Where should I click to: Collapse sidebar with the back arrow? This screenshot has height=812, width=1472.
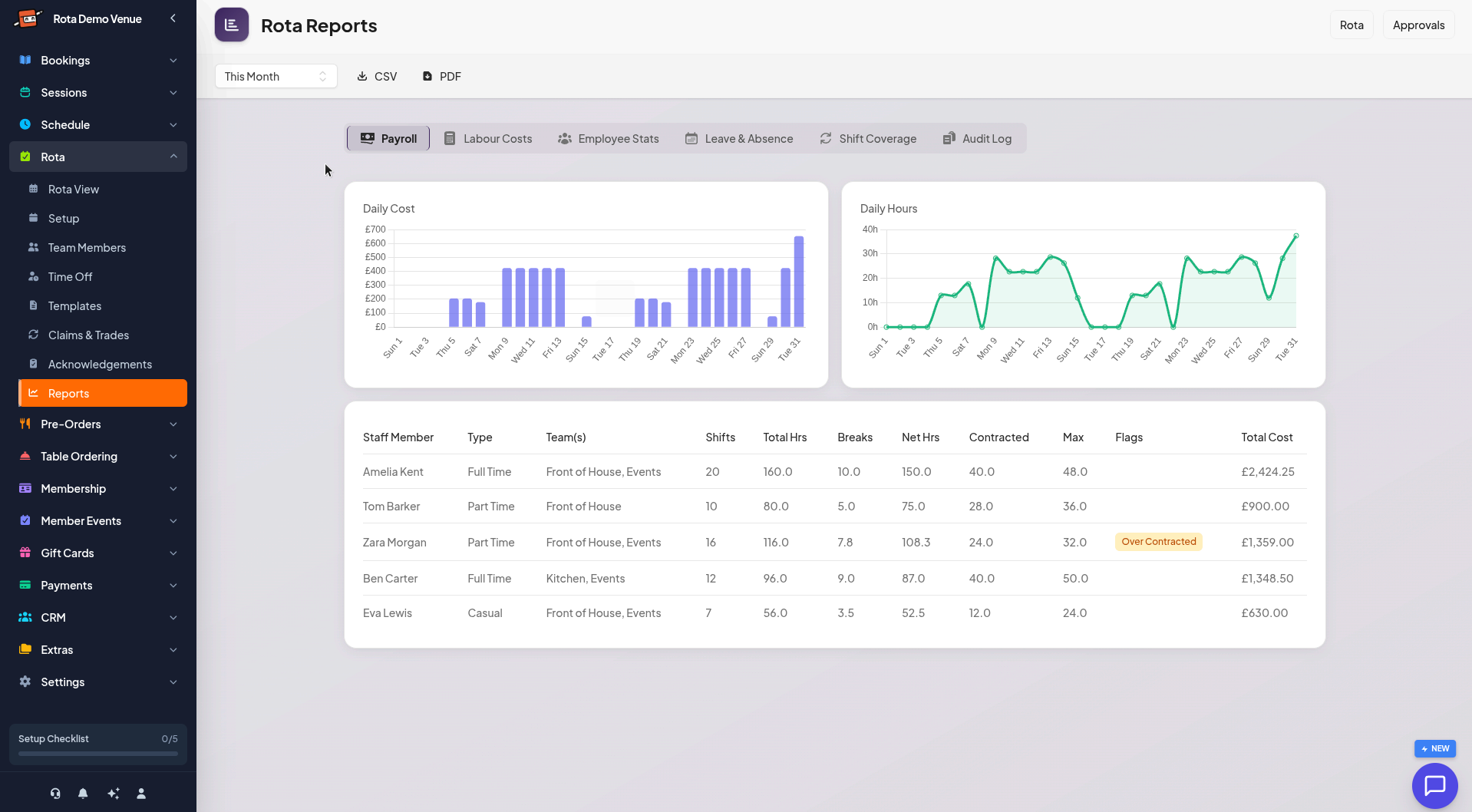(x=173, y=18)
